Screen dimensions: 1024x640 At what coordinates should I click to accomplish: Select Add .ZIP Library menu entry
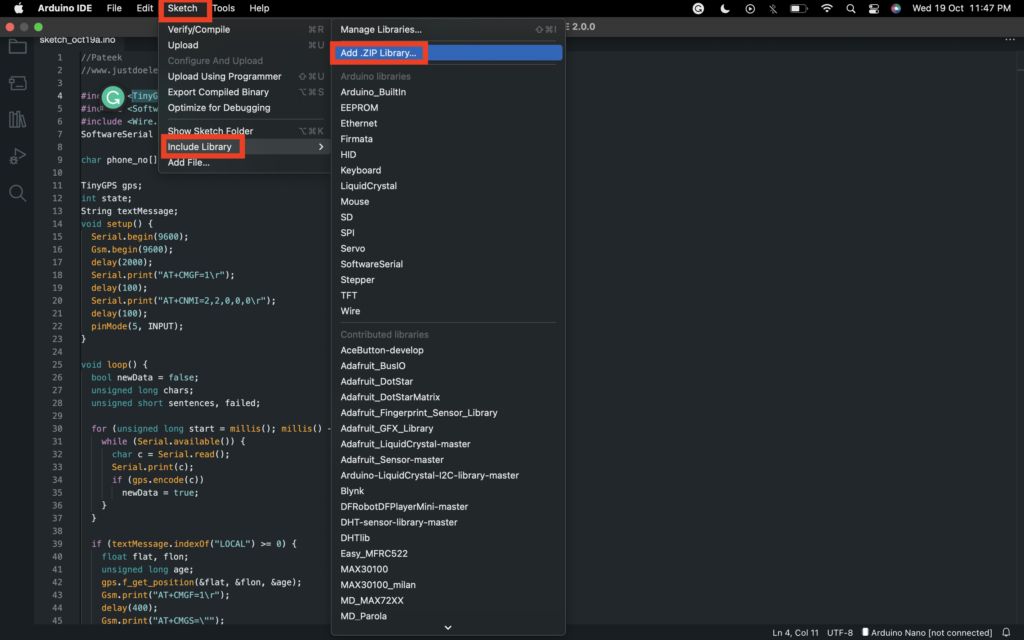click(x=378, y=52)
